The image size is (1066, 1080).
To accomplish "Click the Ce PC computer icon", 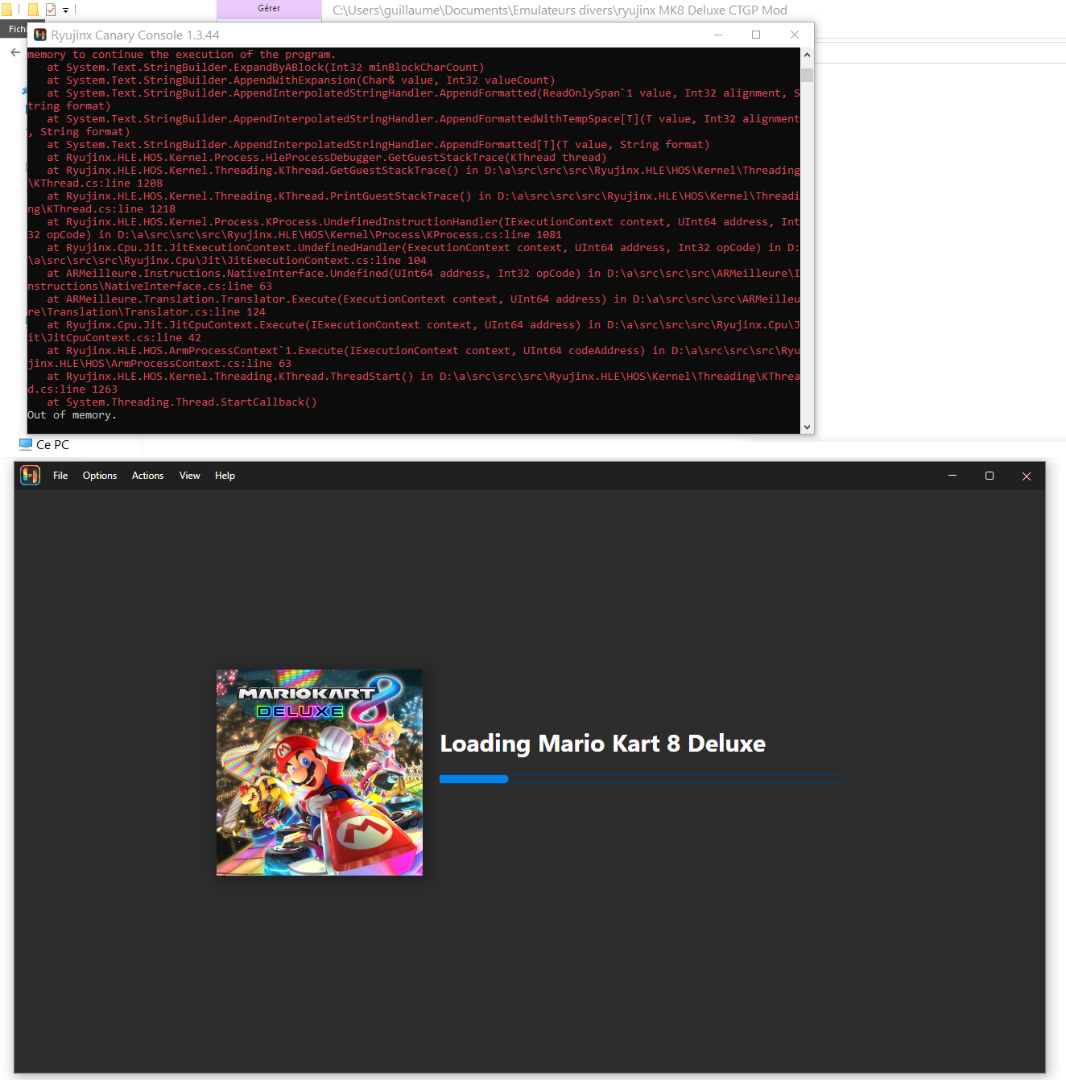I will pyautogui.click(x=25, y=444).
